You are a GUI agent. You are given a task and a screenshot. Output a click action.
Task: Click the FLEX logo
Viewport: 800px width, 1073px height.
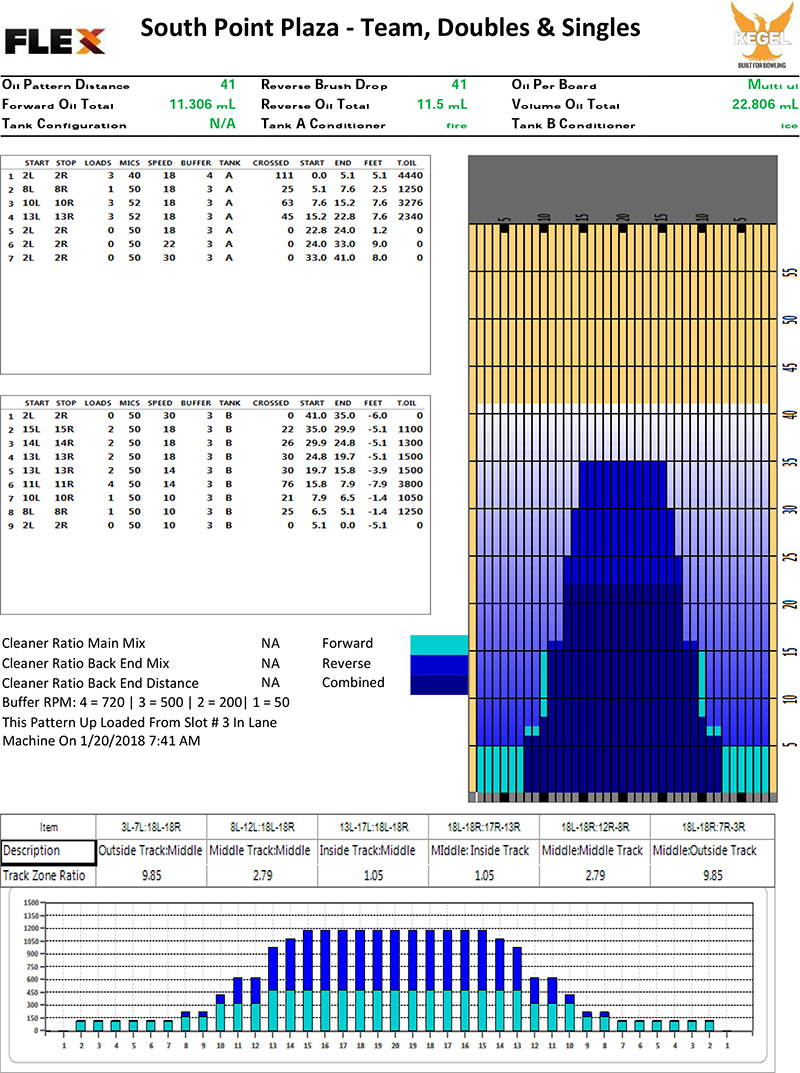coord(55,41)
